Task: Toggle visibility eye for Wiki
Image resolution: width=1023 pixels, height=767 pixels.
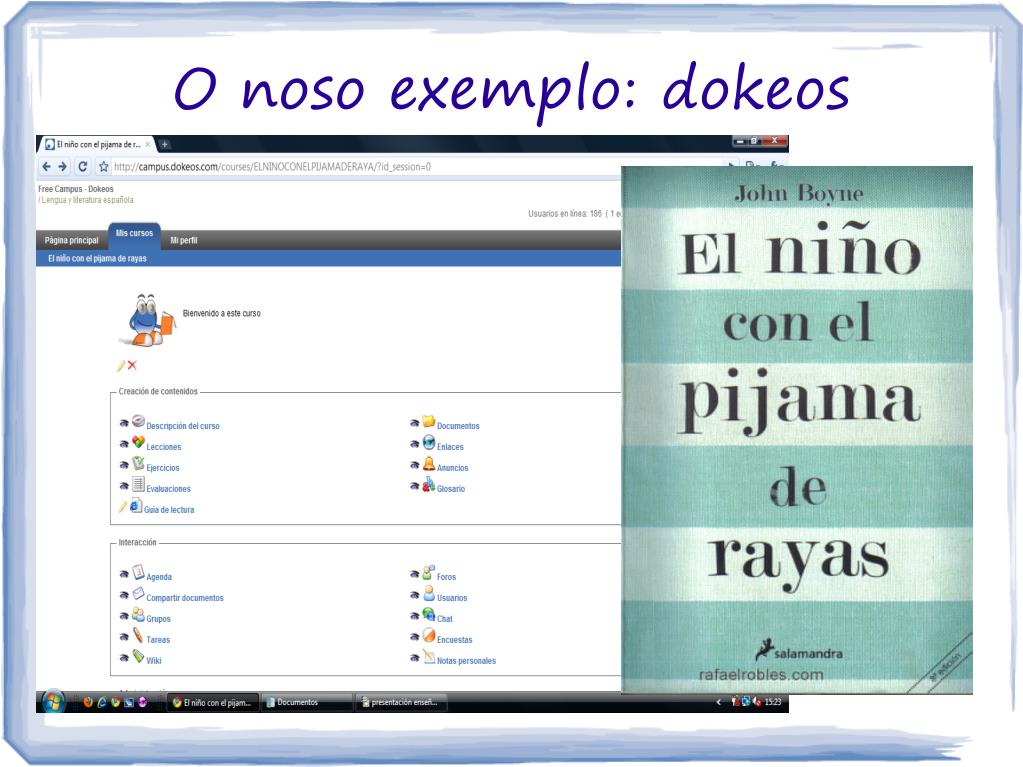Action: point(124,658)
